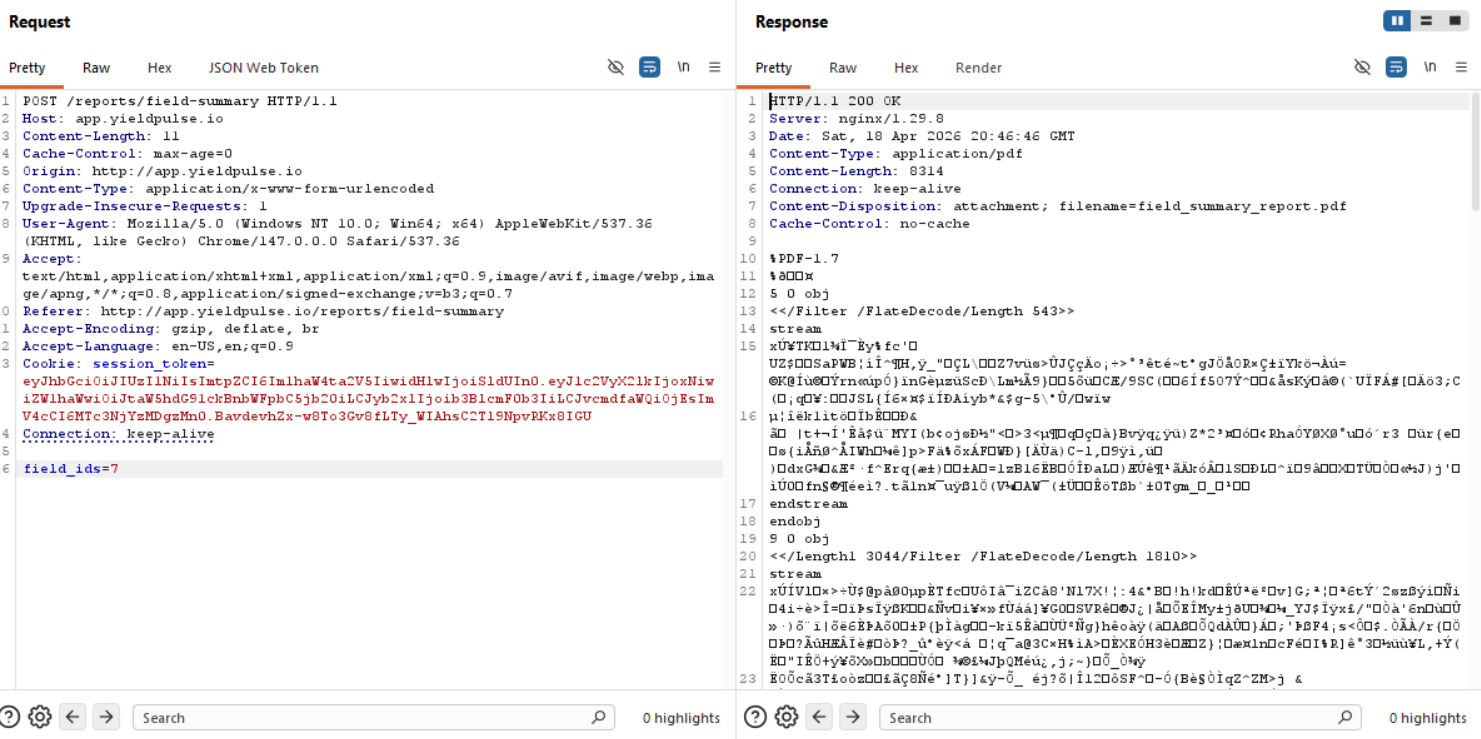Image resolution: width=1481 pixels, height=739 pixels.
Task: Toggle hidden characters eye icon in Request panel
Action: pos(616,67)
